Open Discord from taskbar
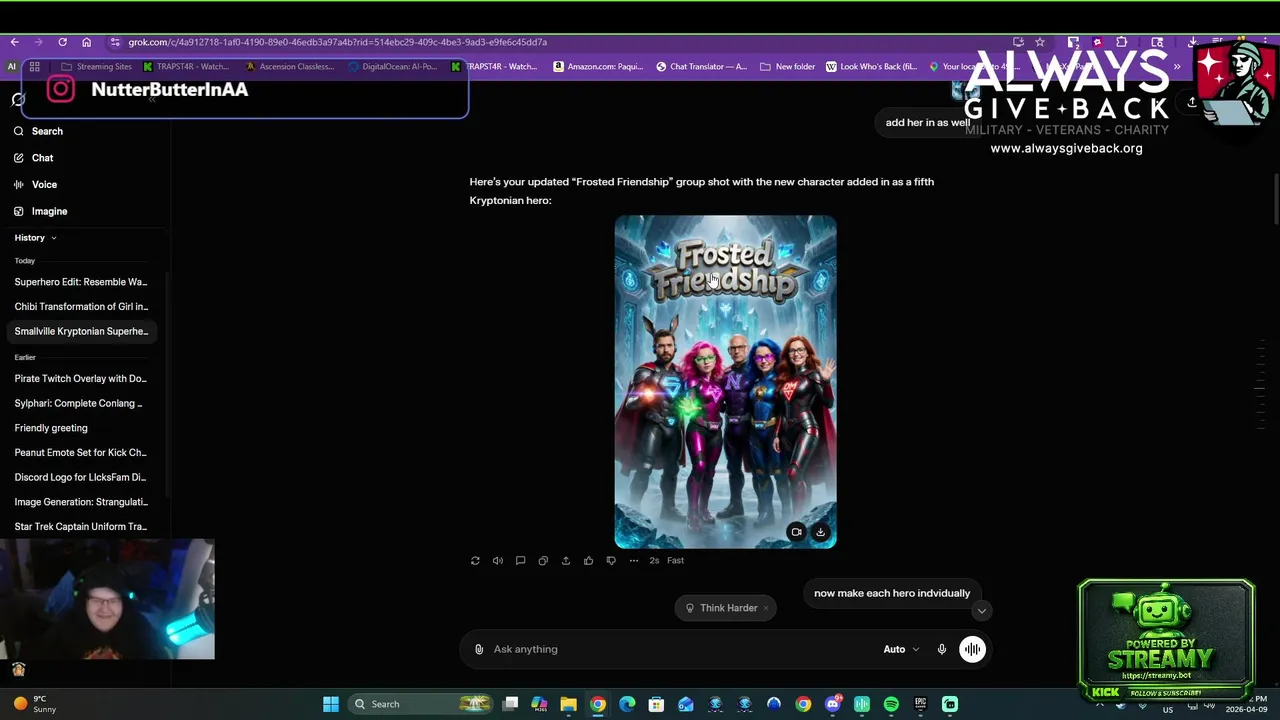Viewport: 1280px width, 720px height. (833, 704)
